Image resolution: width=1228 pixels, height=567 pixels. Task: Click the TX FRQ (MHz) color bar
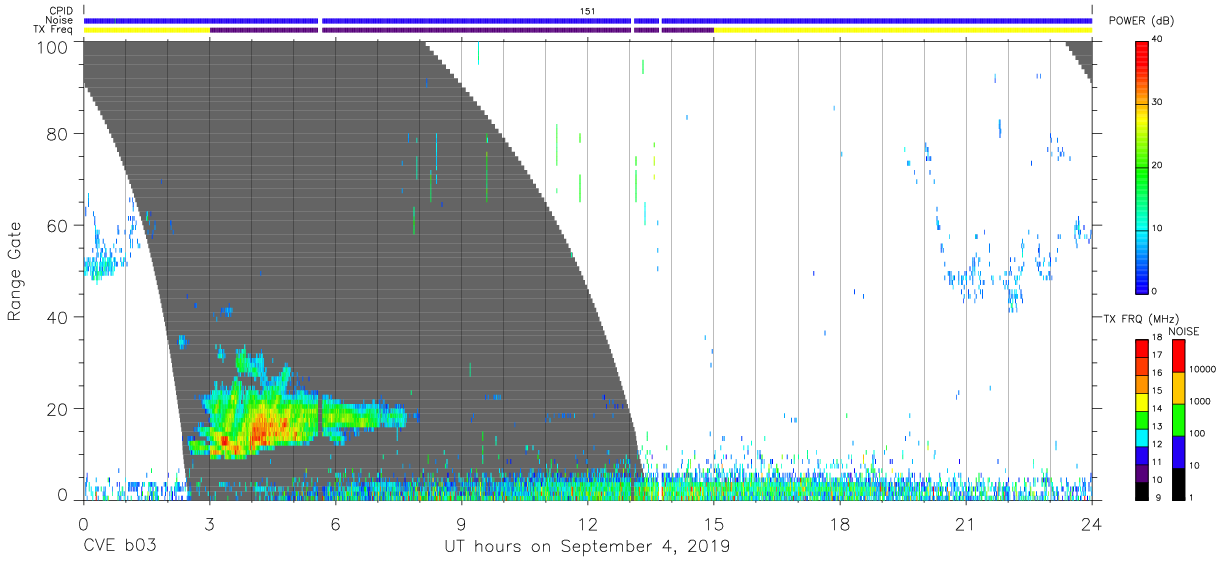coord(1142,419)
